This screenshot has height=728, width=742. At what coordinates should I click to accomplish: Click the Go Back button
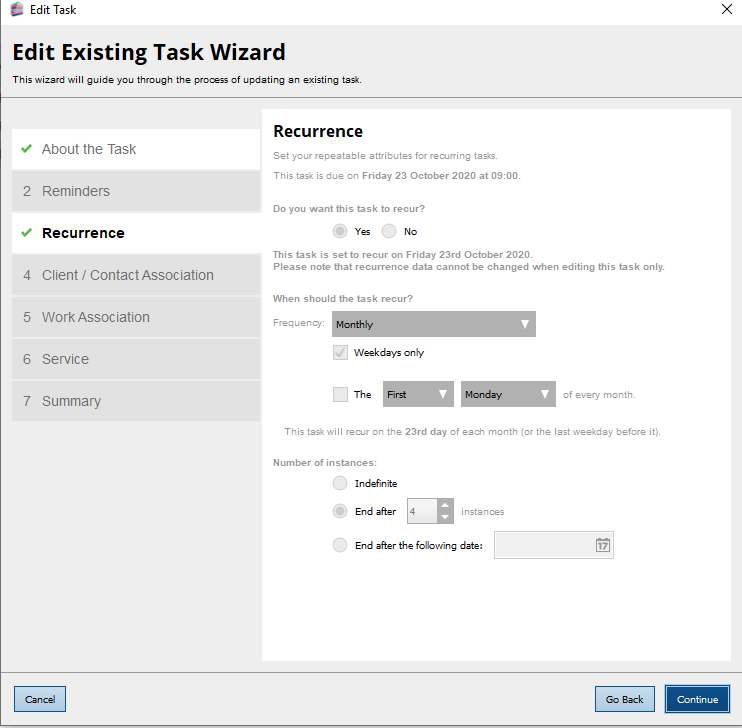(625, 699)
